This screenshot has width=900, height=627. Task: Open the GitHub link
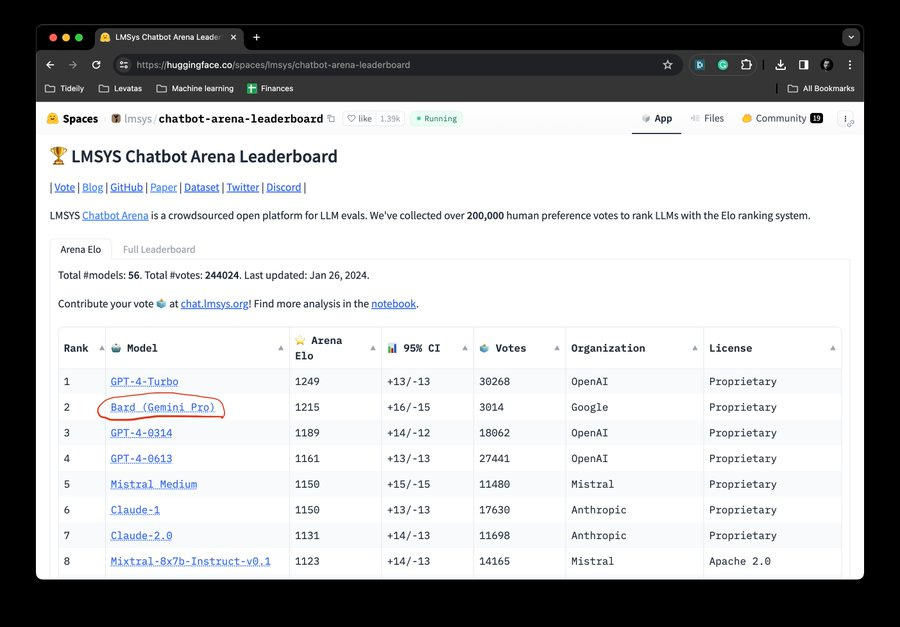click(x=126, y=187)
